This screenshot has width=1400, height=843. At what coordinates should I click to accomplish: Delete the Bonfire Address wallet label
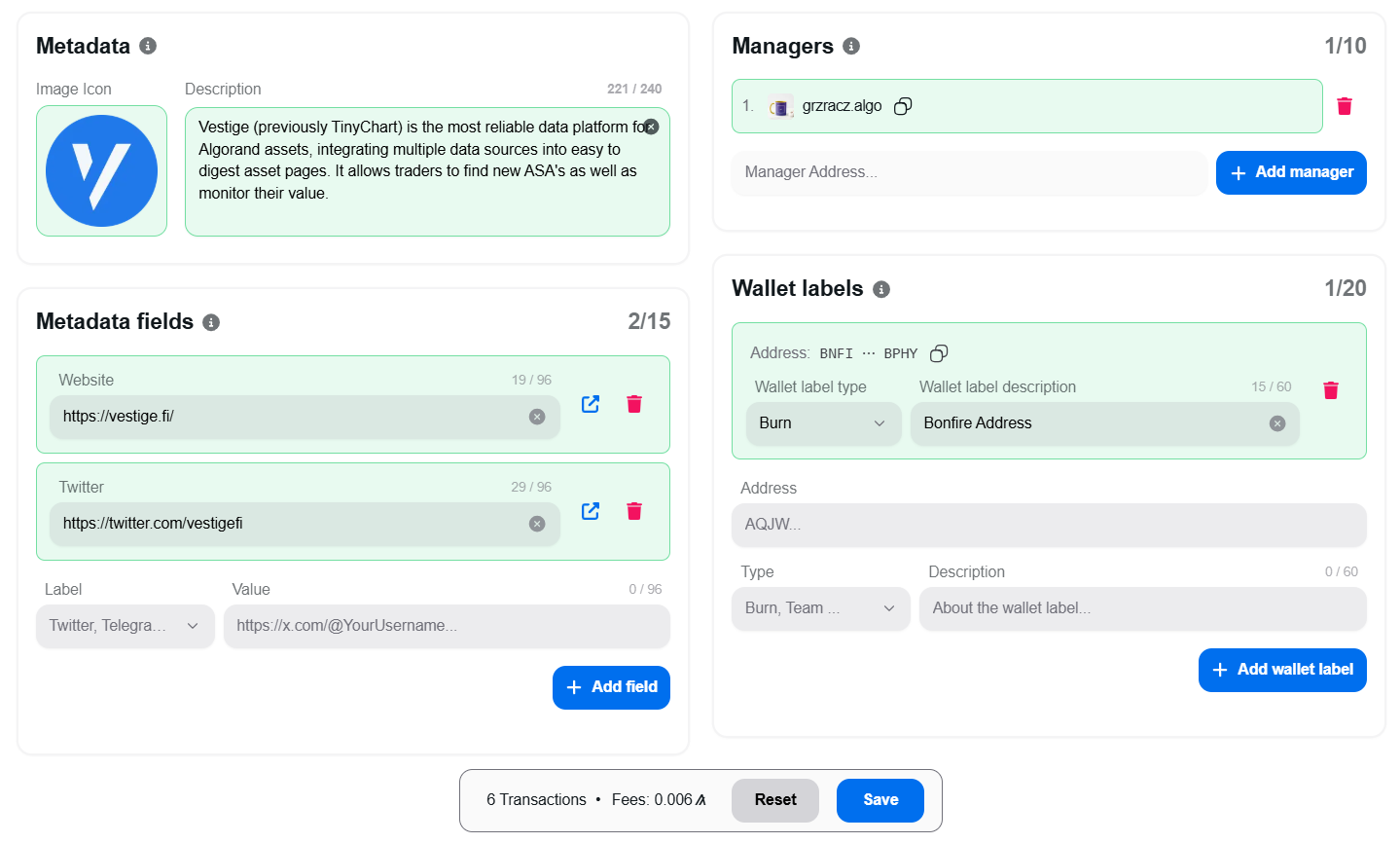tap(1331, 390)
